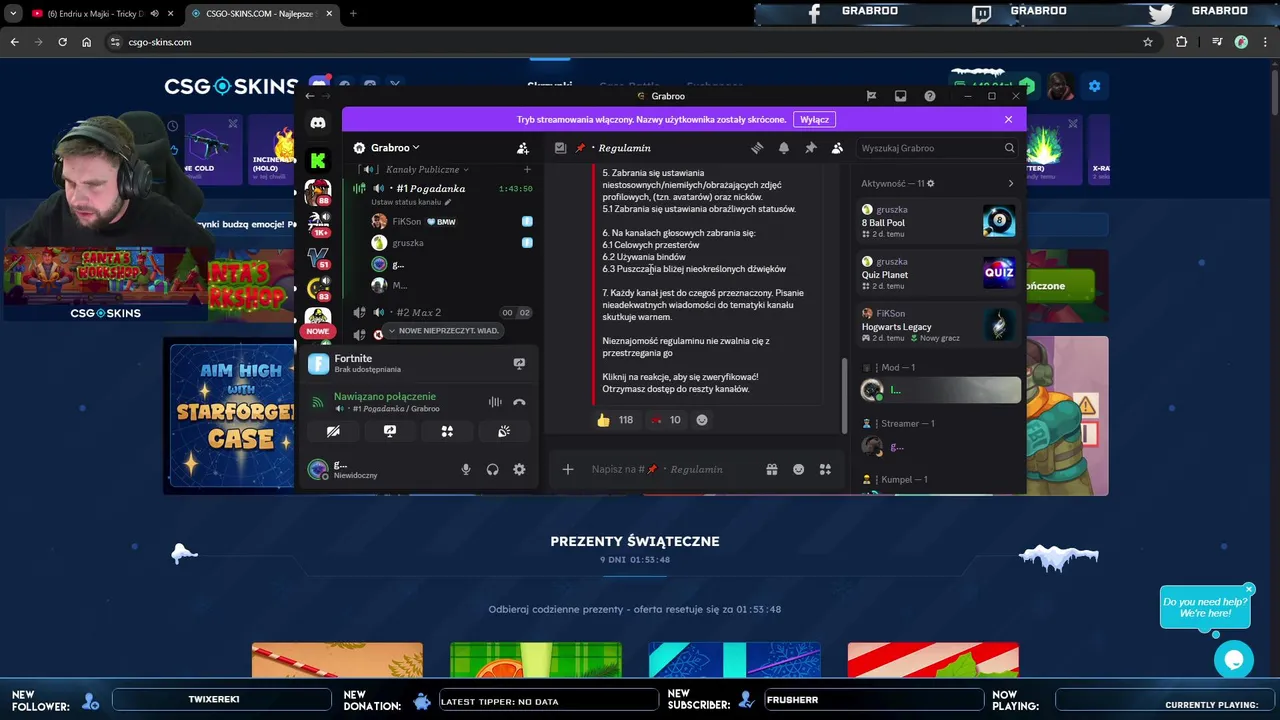Toggle the red reaction with count 10
This screenshot has height=720, width=1280.
point(665,420)
